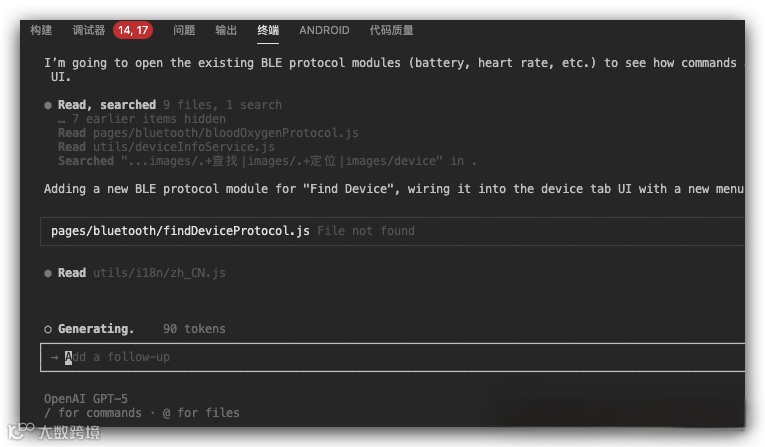Open the 代码质量 tab
765x447 pixels.
tap(391, 30)
